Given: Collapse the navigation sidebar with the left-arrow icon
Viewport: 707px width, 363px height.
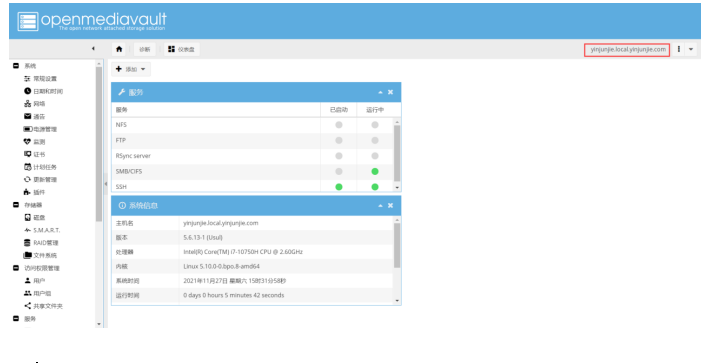Looking at the screenshot, I should pyautogui.click(x=93, y=49).
